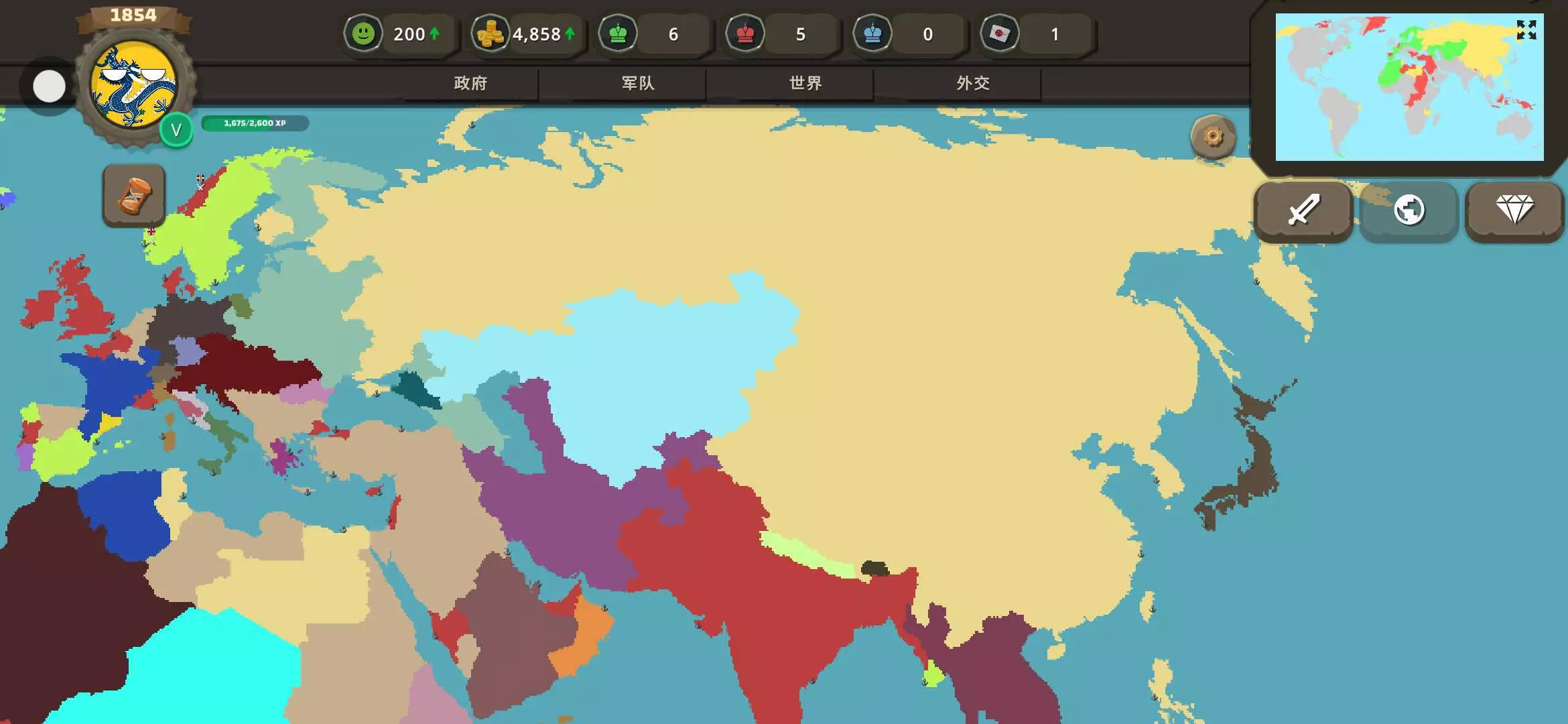Click the hourglass next-turn button
This screenshot has width=1568, height=724.
[x=134, y=195]
